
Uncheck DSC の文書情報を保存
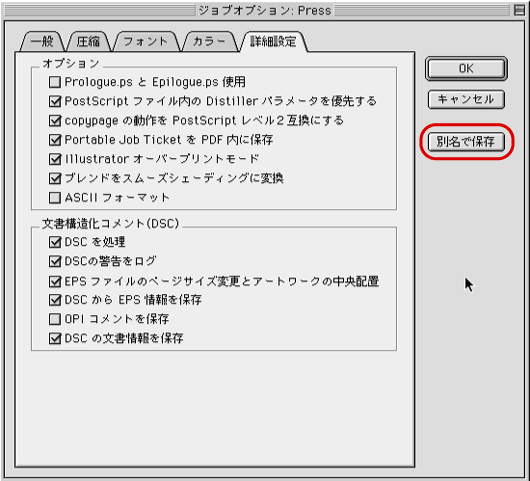pyautogui.click(x=55, y=338)
